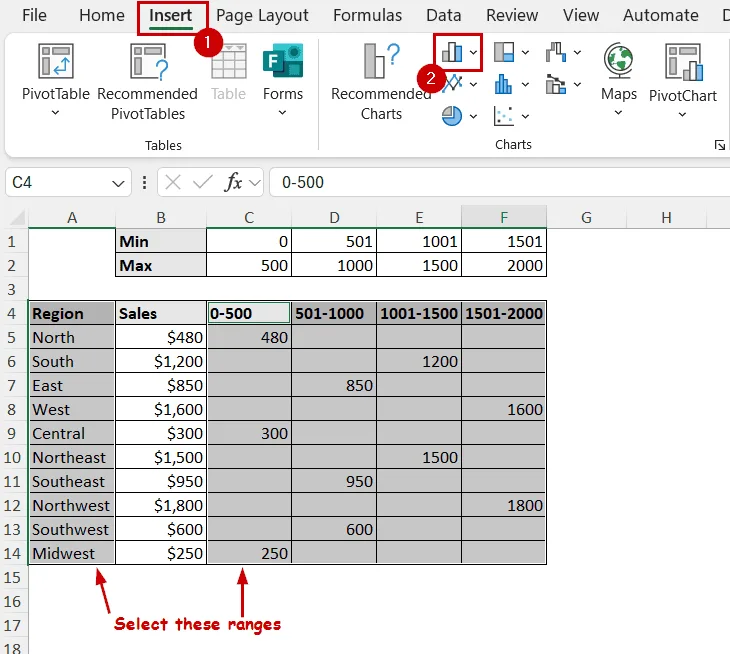Viewport: 730px width, 654px height.
Task: Switch to the Data tab
Action: [444, 15]
